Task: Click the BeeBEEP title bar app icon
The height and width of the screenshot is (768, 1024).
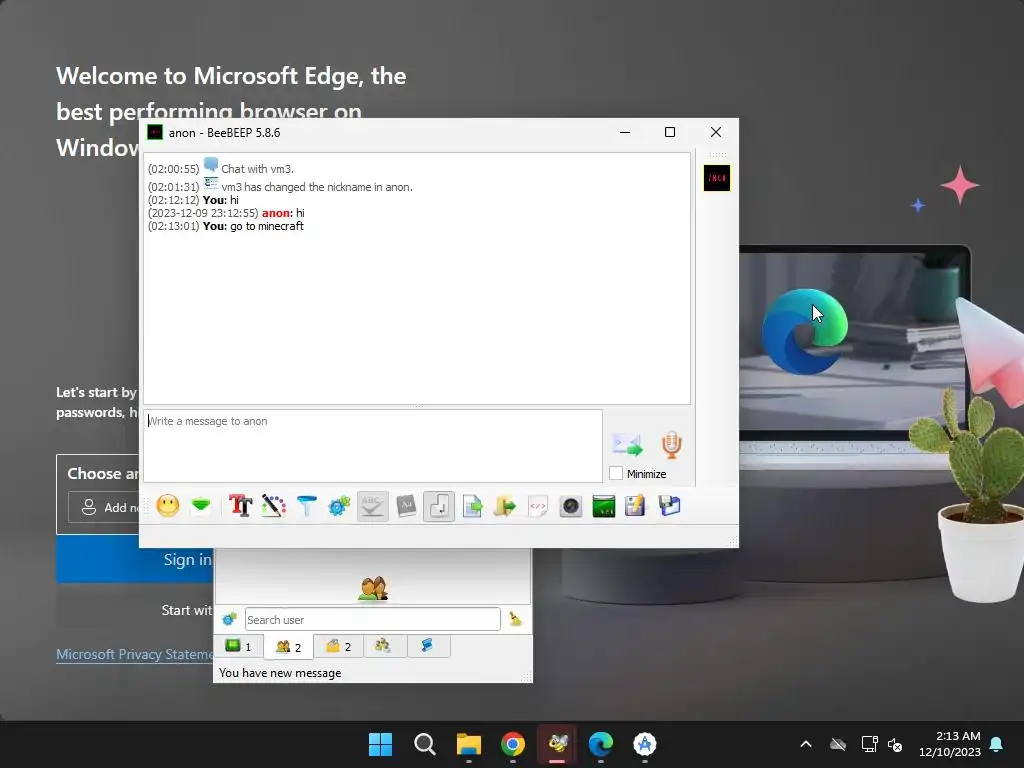Action: [x=155, y=133]
